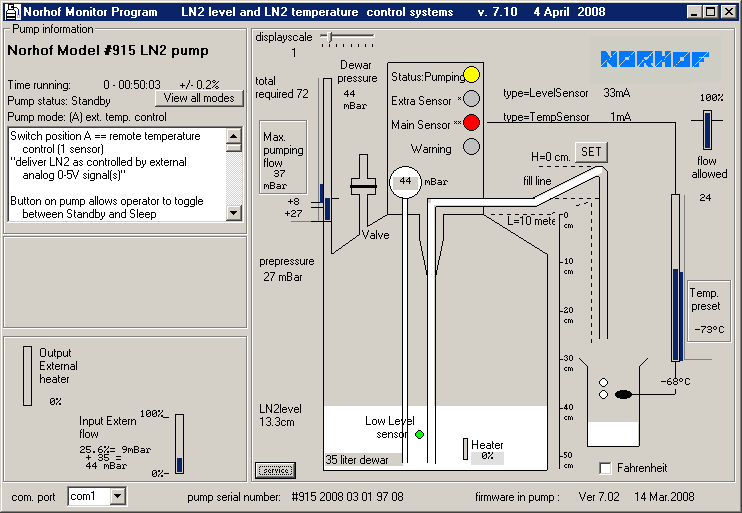Click the pump serial number value
The width and height of the screenshot is (742, 513).
coord(347,497)
